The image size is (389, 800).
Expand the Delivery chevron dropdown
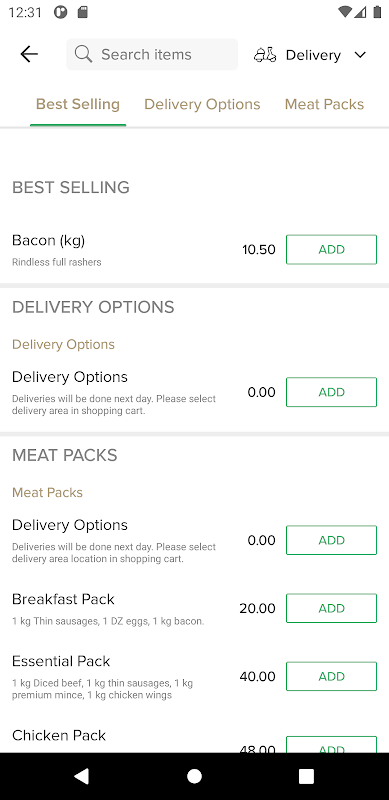(x=360, y=55)
